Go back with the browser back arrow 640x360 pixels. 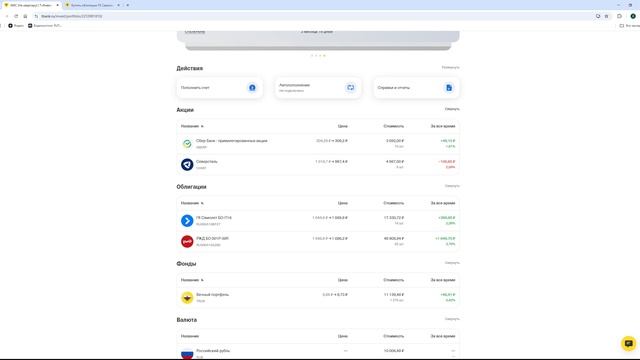pos(7,16)
